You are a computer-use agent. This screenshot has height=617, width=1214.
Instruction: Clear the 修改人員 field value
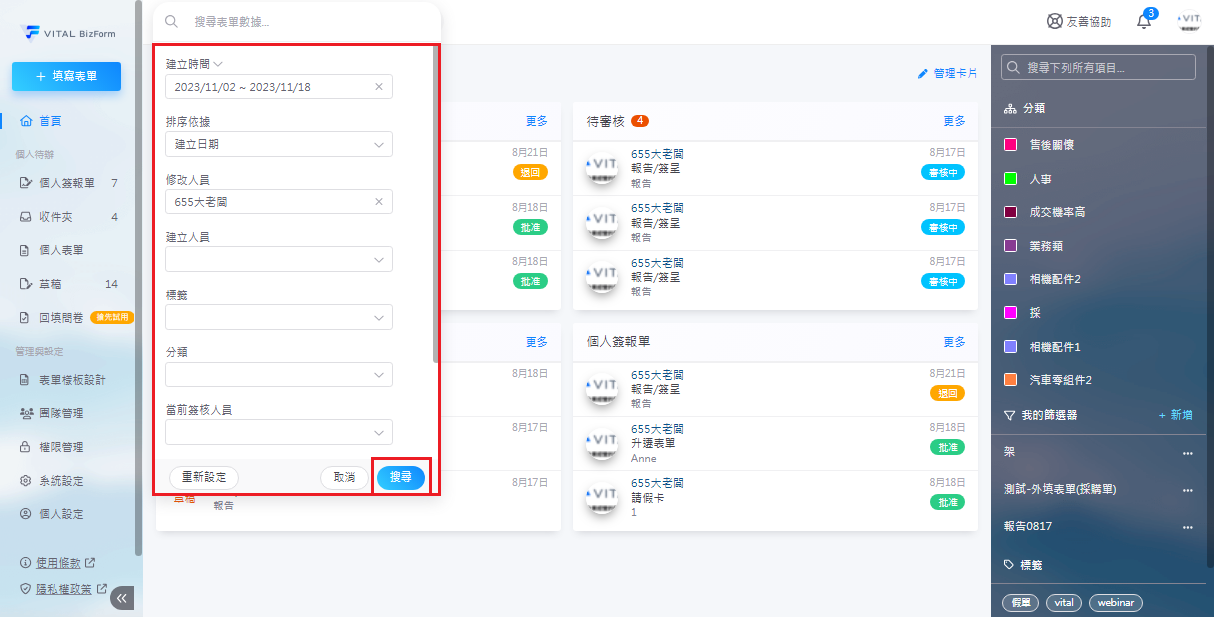(x=379, y=202)
